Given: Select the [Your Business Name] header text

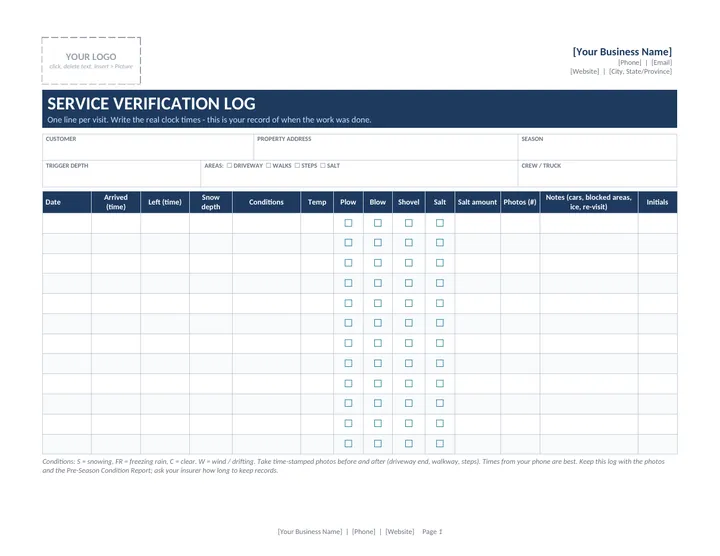Looking at the screenshot, I should (622, 51).
